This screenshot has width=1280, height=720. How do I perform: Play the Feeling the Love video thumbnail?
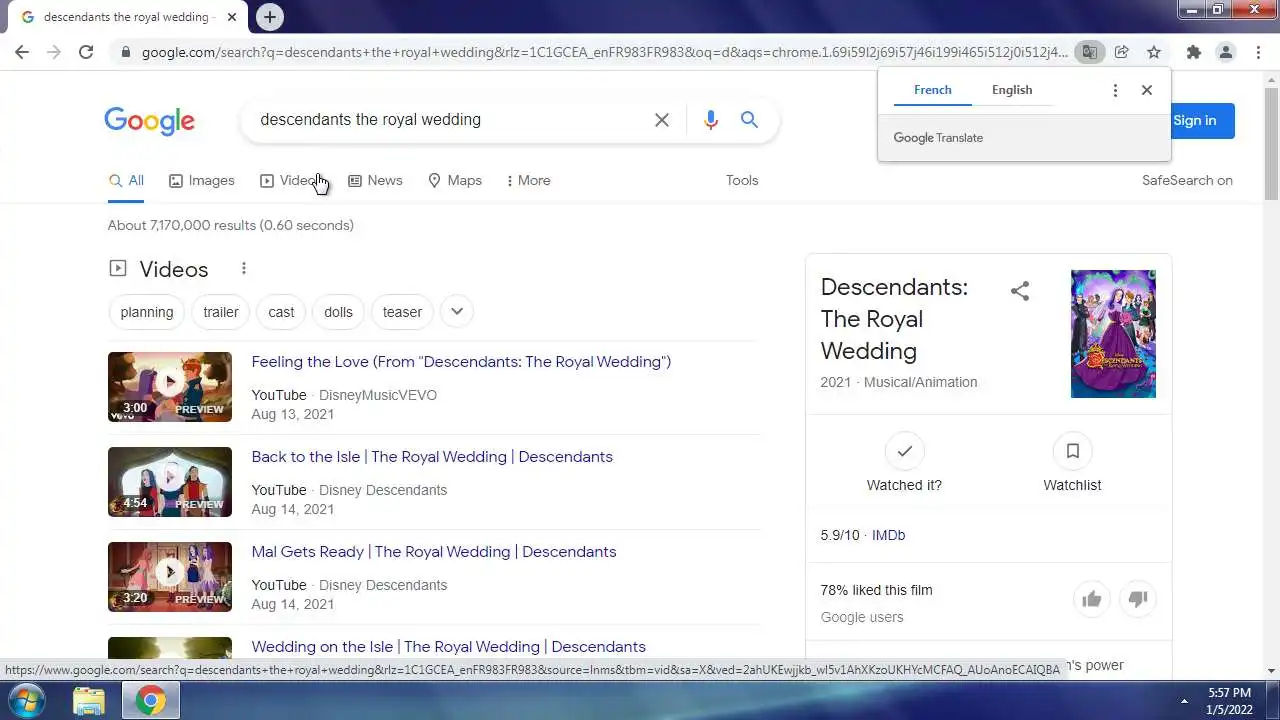click(x=170, y=387)
